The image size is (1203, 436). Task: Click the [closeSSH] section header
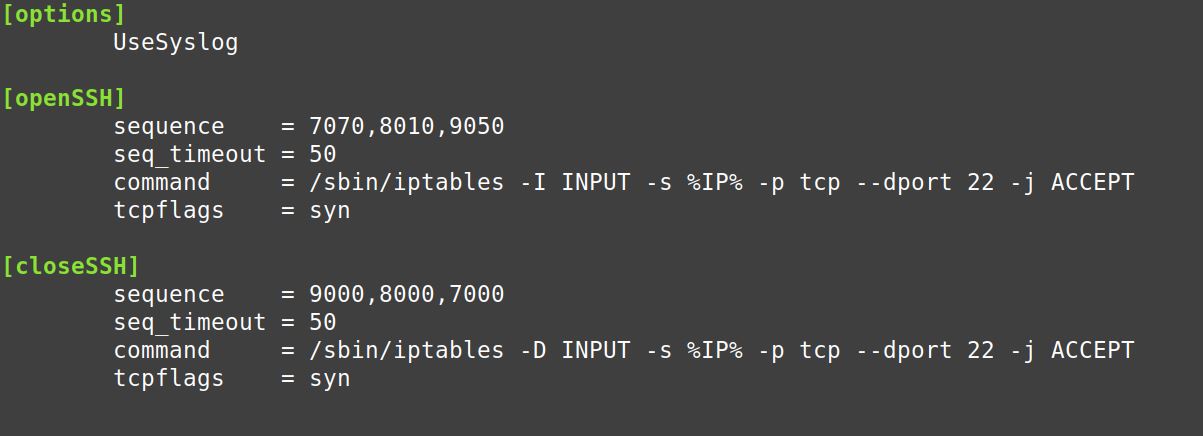click(71, 267)
